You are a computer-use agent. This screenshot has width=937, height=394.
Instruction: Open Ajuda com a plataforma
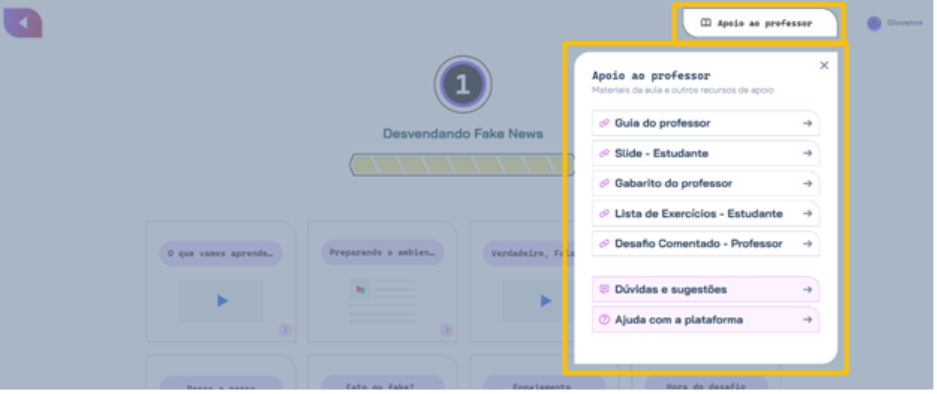pos(706,320)
